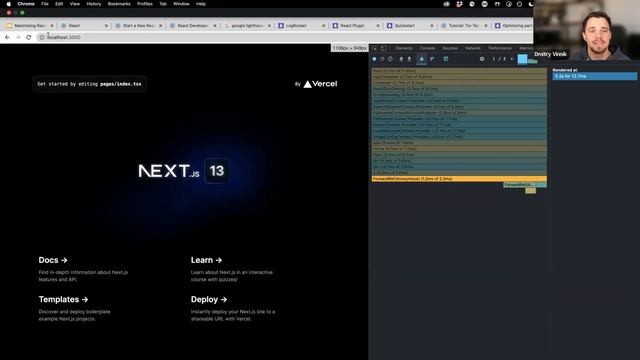640x360 pixels.
Task: Open the Profiles menu
Action: 144,4
